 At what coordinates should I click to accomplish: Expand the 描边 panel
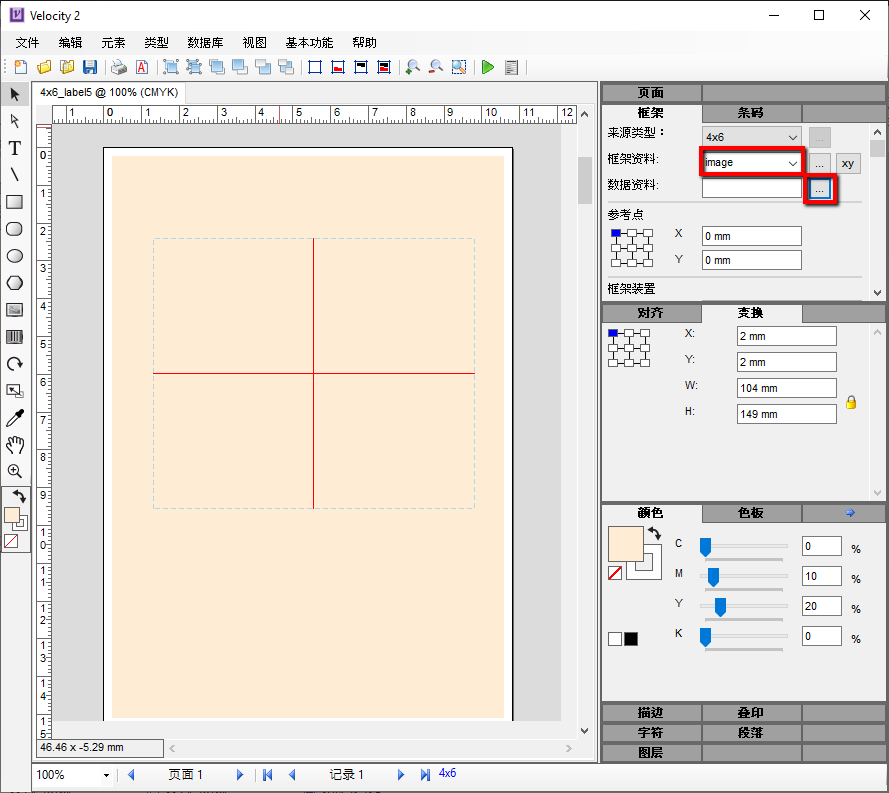[651, 713]
